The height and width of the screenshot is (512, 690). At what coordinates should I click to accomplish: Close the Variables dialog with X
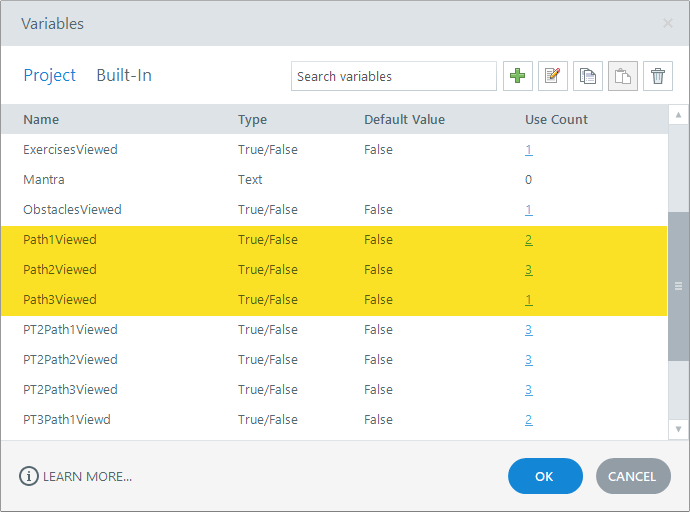668,23
